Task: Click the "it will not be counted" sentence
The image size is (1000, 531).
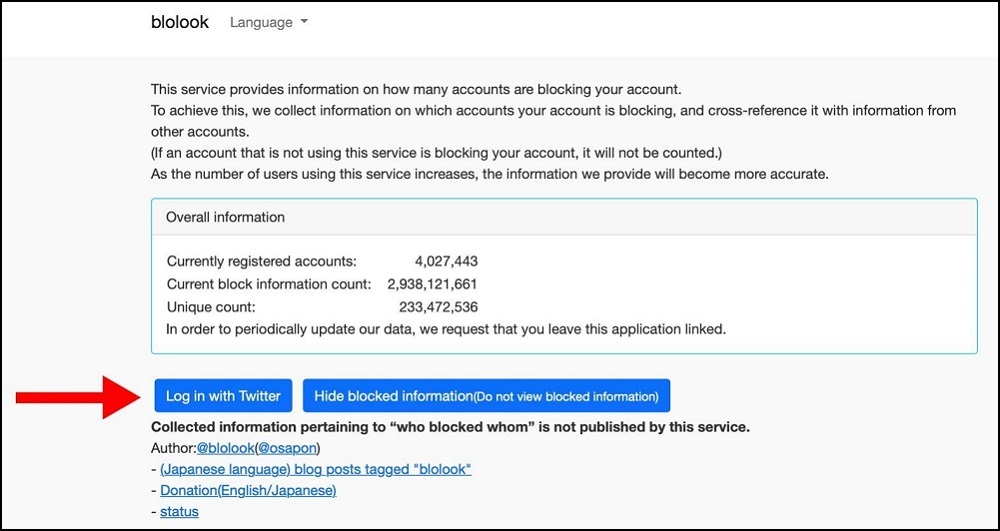Action: pos(436,153)
